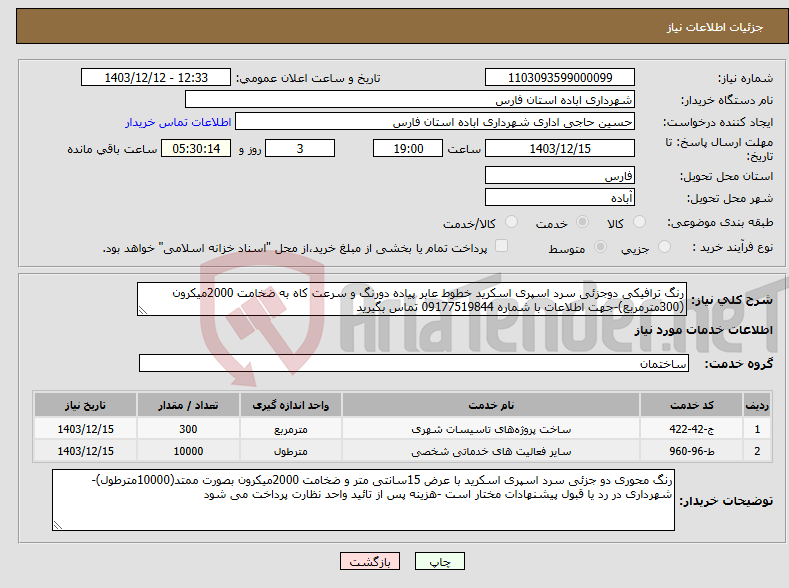Click the واحد اندازه گیری column header
Screen dimensions: 789x588
291,405
